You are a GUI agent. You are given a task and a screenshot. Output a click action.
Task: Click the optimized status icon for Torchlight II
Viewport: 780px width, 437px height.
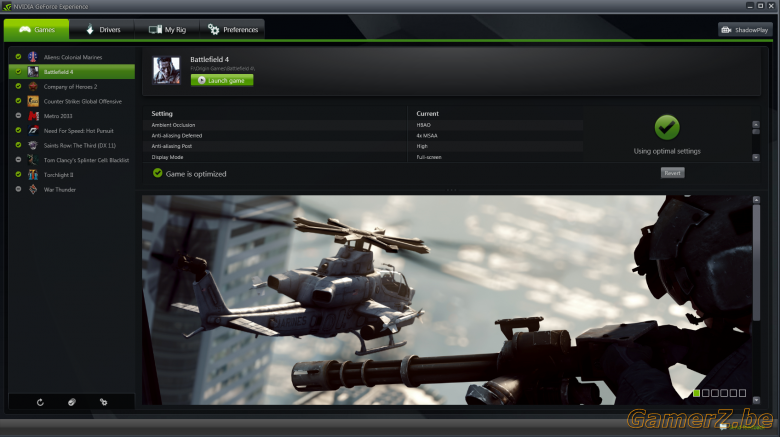(18, 174)
